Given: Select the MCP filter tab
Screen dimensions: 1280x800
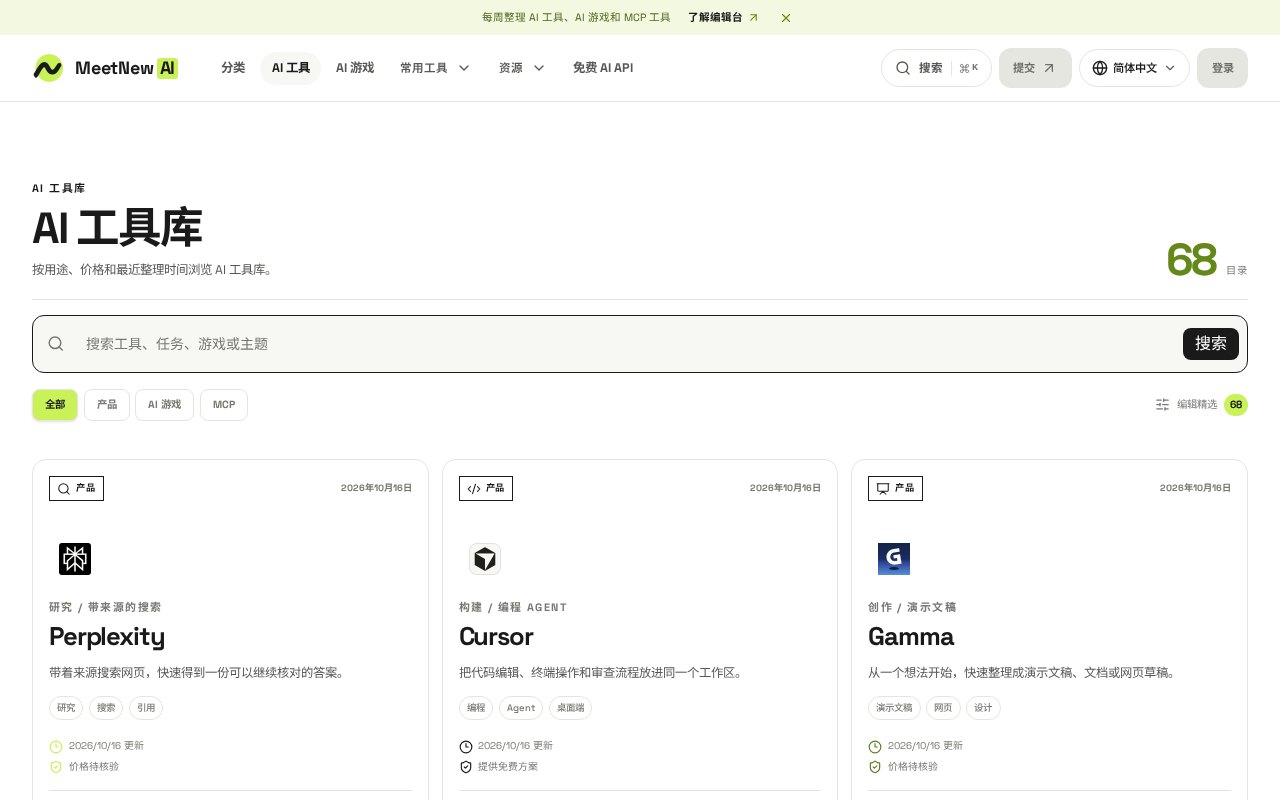Looking at the screenshot, I should click(x=224, y=405).
